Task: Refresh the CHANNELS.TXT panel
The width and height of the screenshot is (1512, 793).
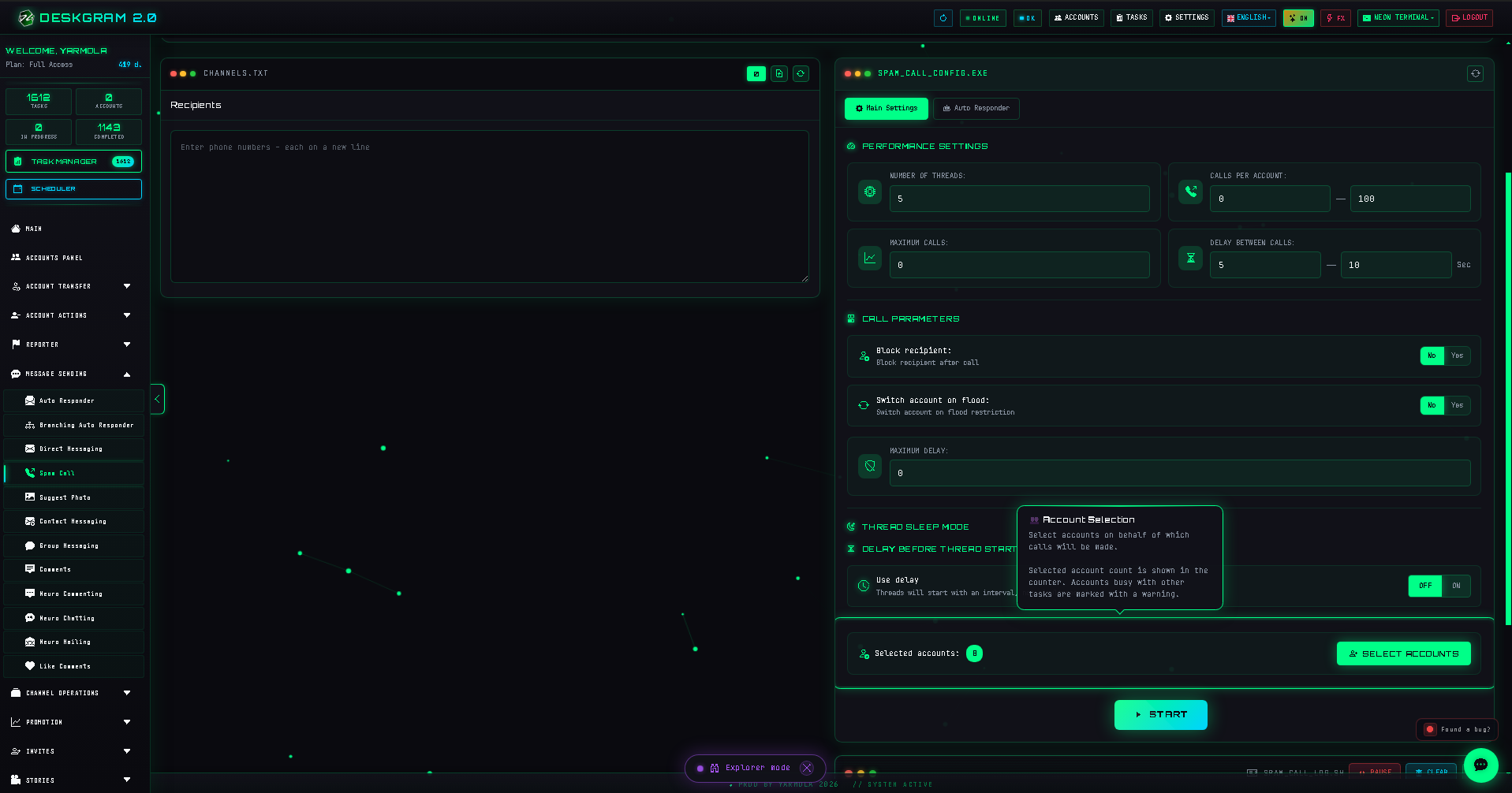Action: click(x=801, y=73)
